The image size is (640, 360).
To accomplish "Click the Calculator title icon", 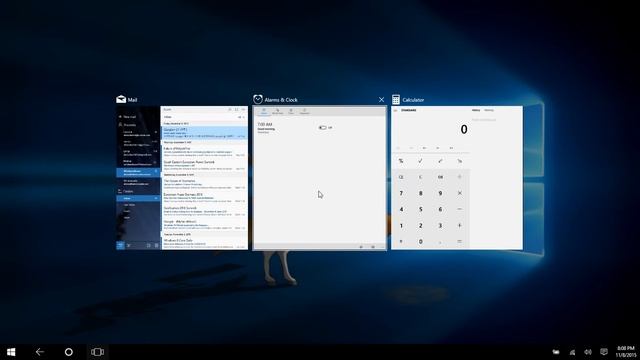I will 396,99.
